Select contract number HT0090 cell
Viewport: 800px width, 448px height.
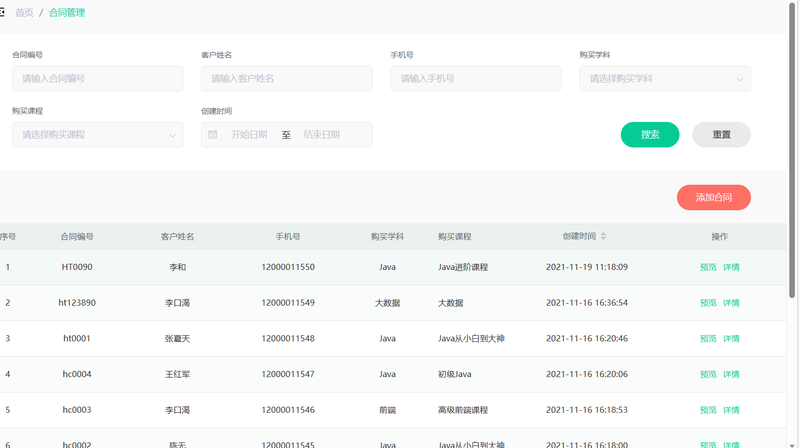click(77, 267)
